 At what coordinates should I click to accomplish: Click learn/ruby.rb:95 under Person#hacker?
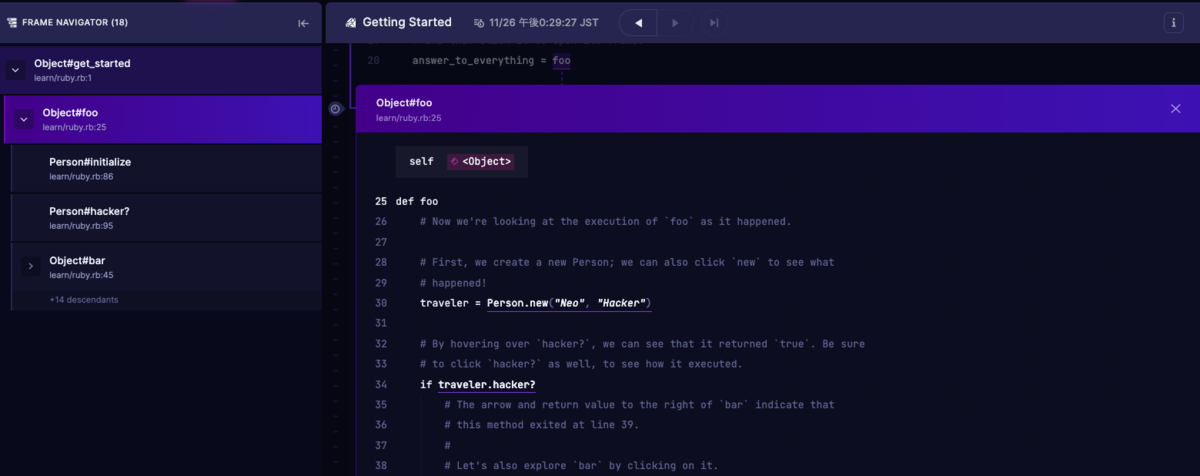pos(81,226)
